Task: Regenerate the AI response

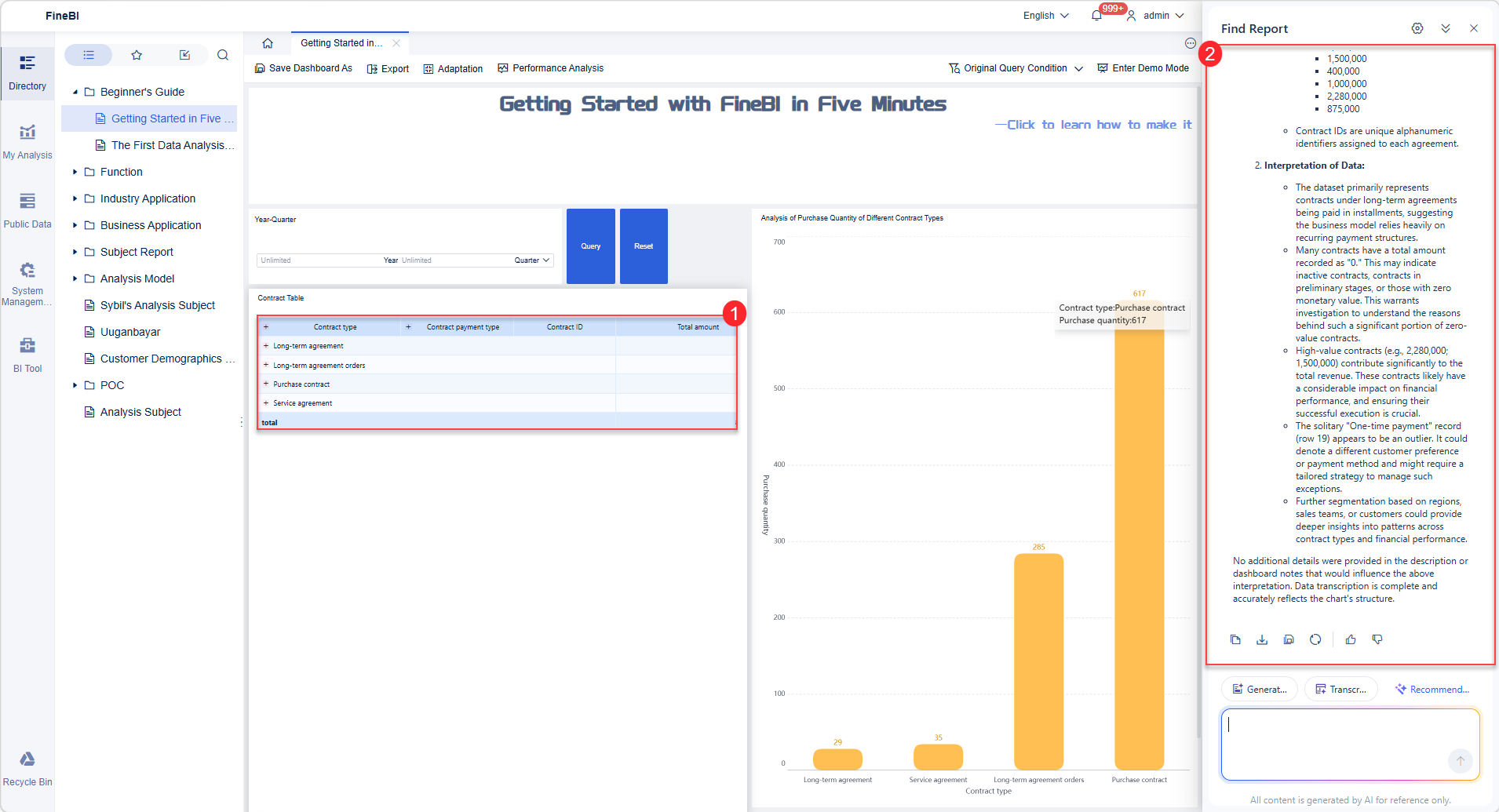Action: 1315,639
